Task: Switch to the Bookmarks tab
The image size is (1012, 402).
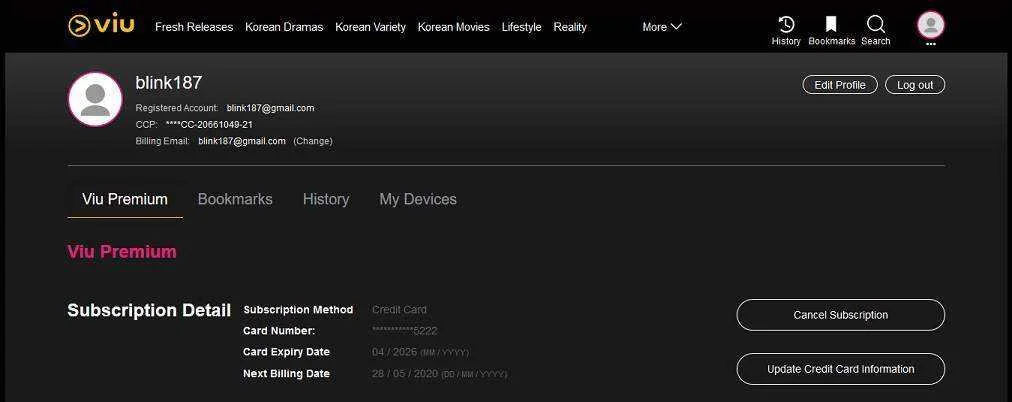Action: tap(235, 199)
